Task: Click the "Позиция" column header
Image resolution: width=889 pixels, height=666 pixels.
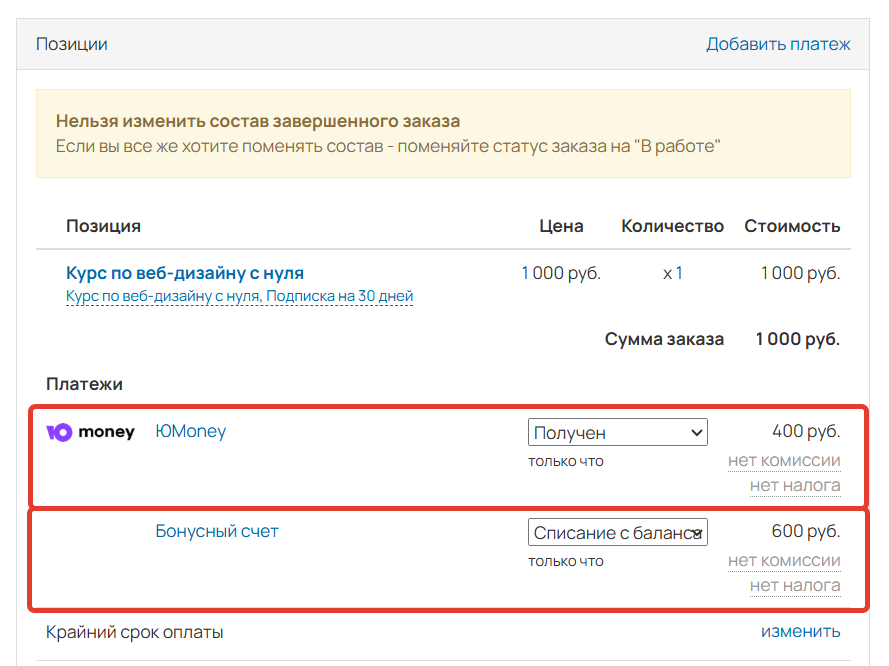Action: [103, 226]
